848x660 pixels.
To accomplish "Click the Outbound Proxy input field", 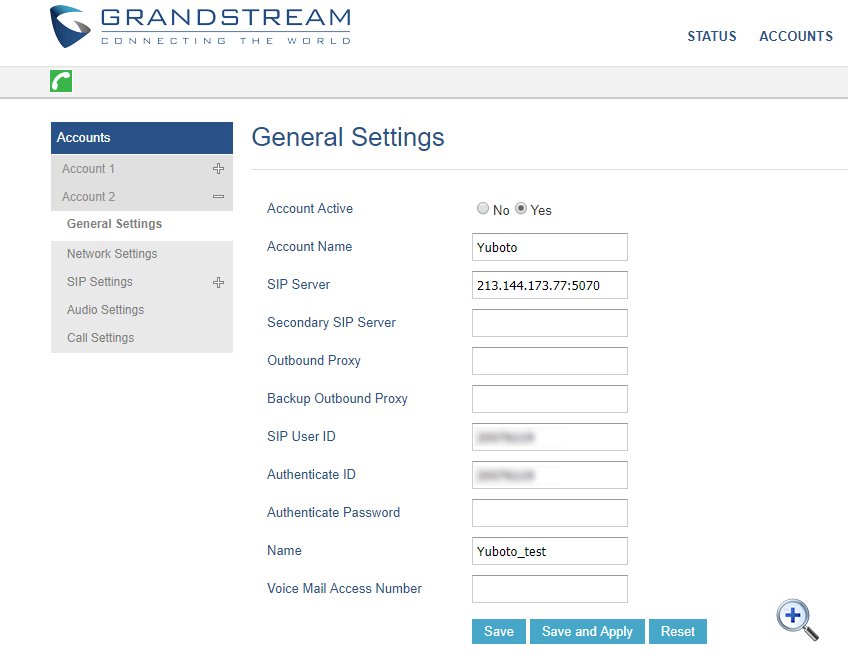I will (549, 361).
